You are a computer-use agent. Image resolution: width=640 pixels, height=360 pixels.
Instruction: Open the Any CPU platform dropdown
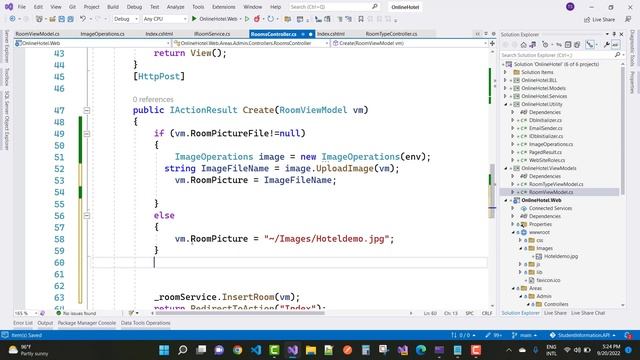[x=164, y=19]
